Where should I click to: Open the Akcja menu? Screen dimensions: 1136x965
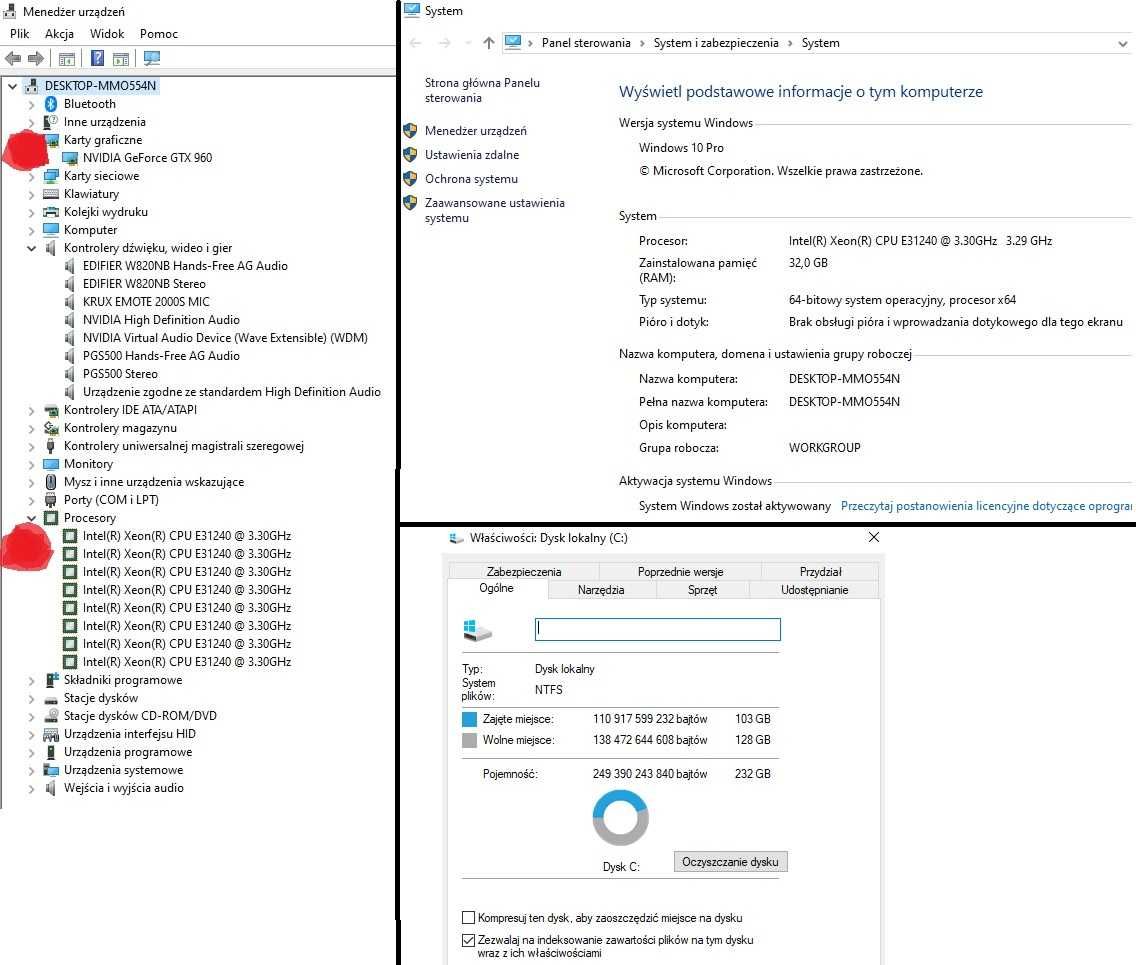point(59,34)
